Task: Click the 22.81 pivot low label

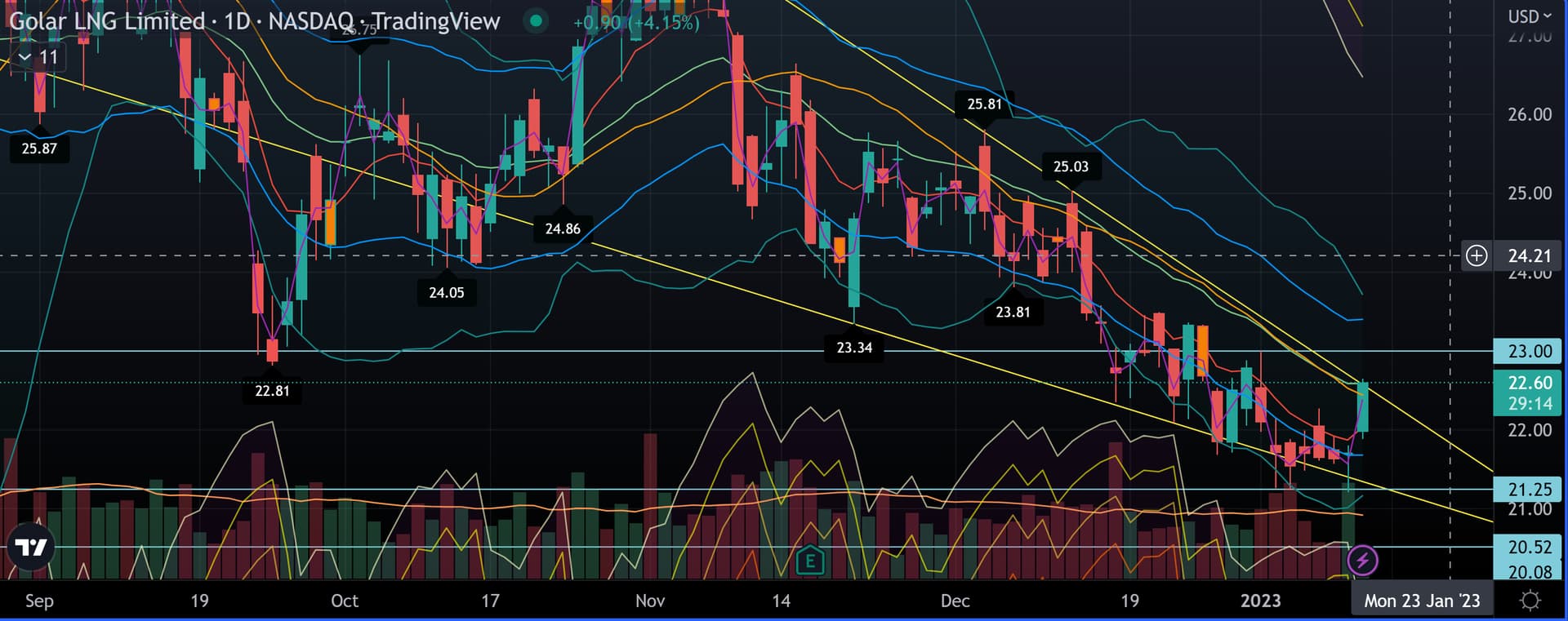Action: 272,391
